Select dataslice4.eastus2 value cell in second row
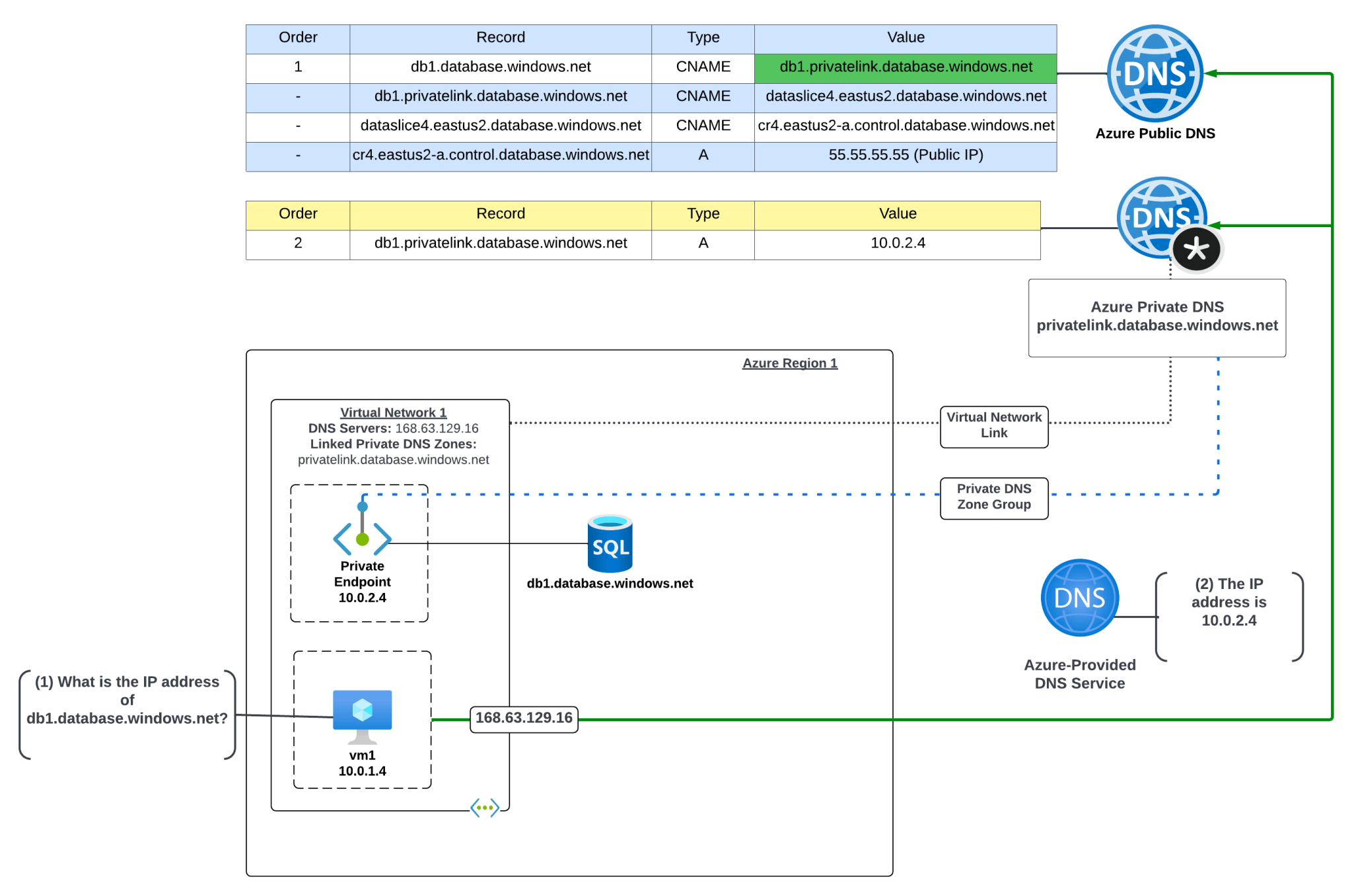This screenshot has width=1352, height=896. click(x=906, y=98)
